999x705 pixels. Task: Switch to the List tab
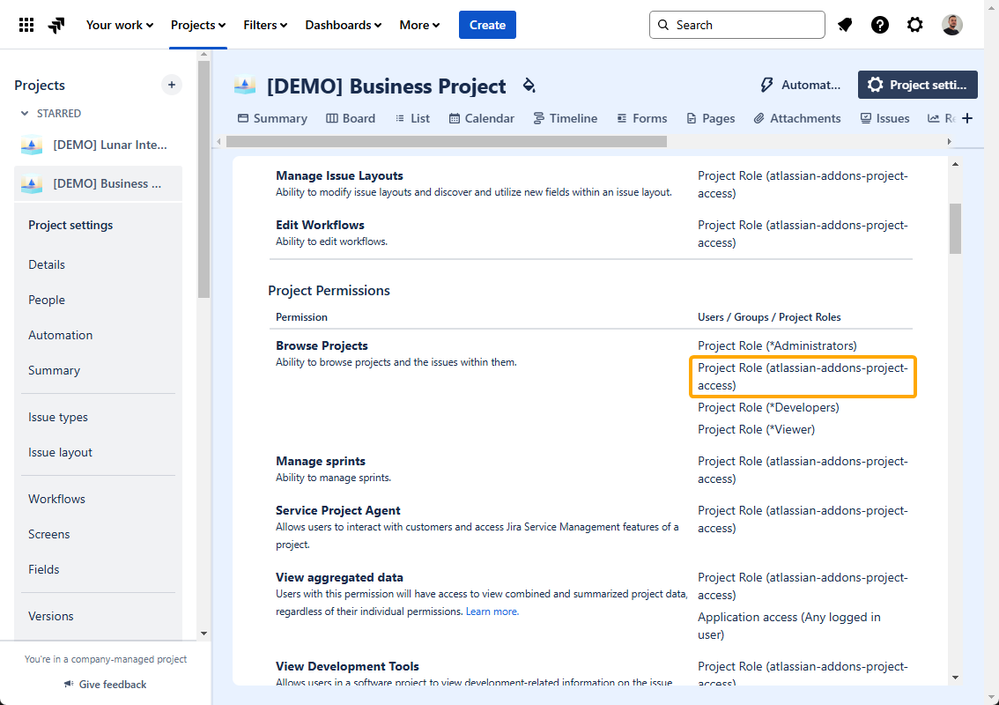tap(412, 118)
